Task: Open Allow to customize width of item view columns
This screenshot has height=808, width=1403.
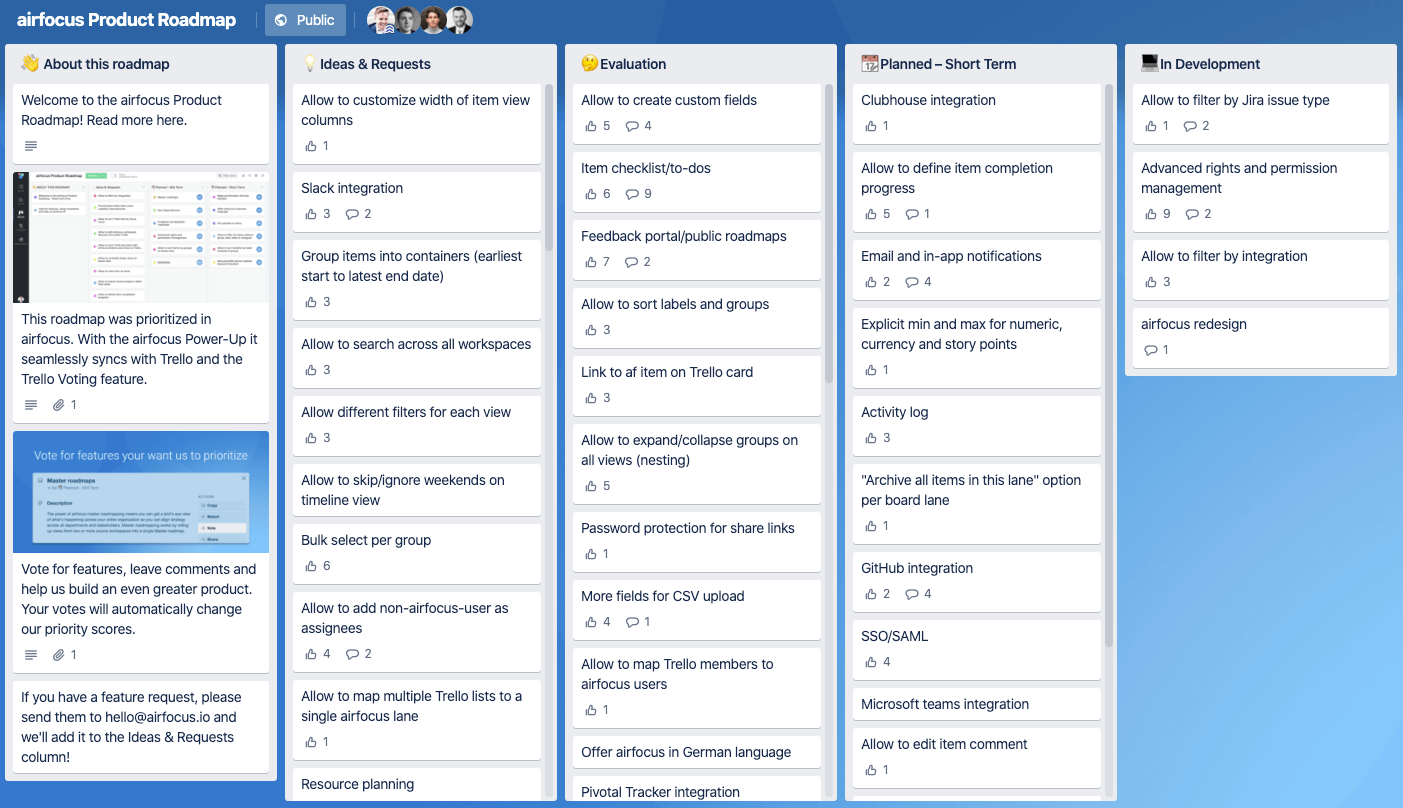Action: (416, 123)
